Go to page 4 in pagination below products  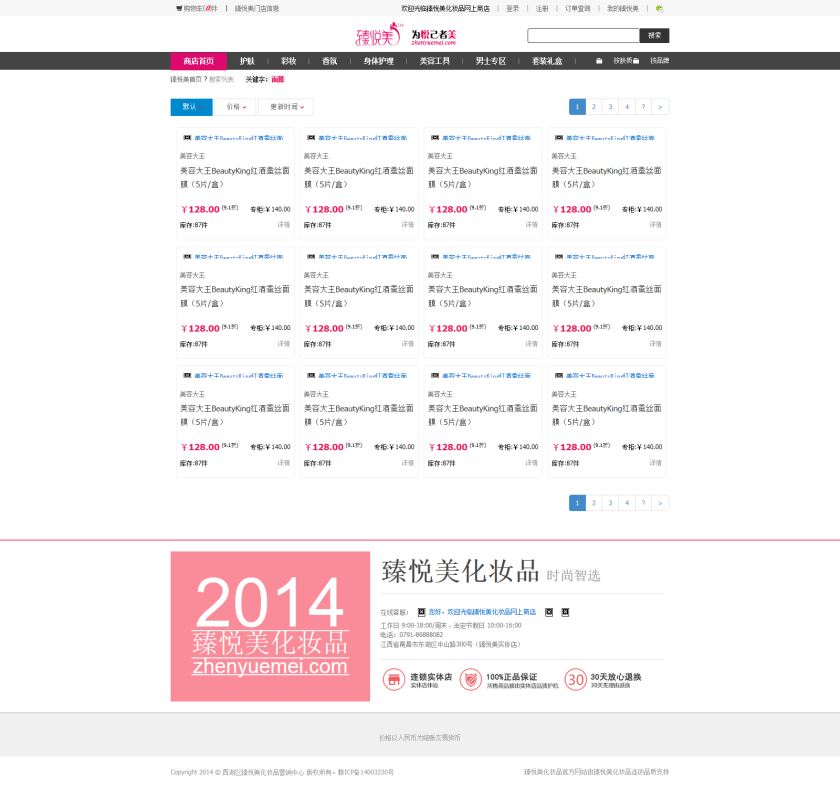pyautogui.click(x=627, y=503)
